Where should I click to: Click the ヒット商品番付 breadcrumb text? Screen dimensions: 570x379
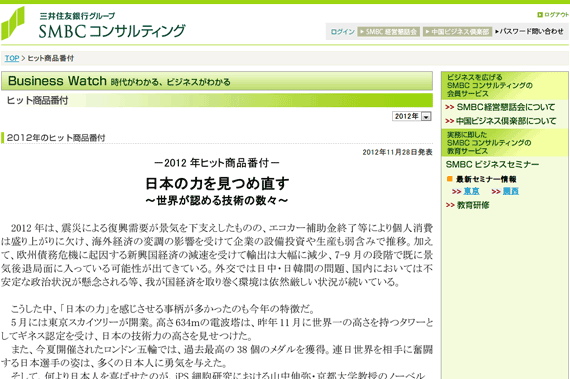(51, 58)
